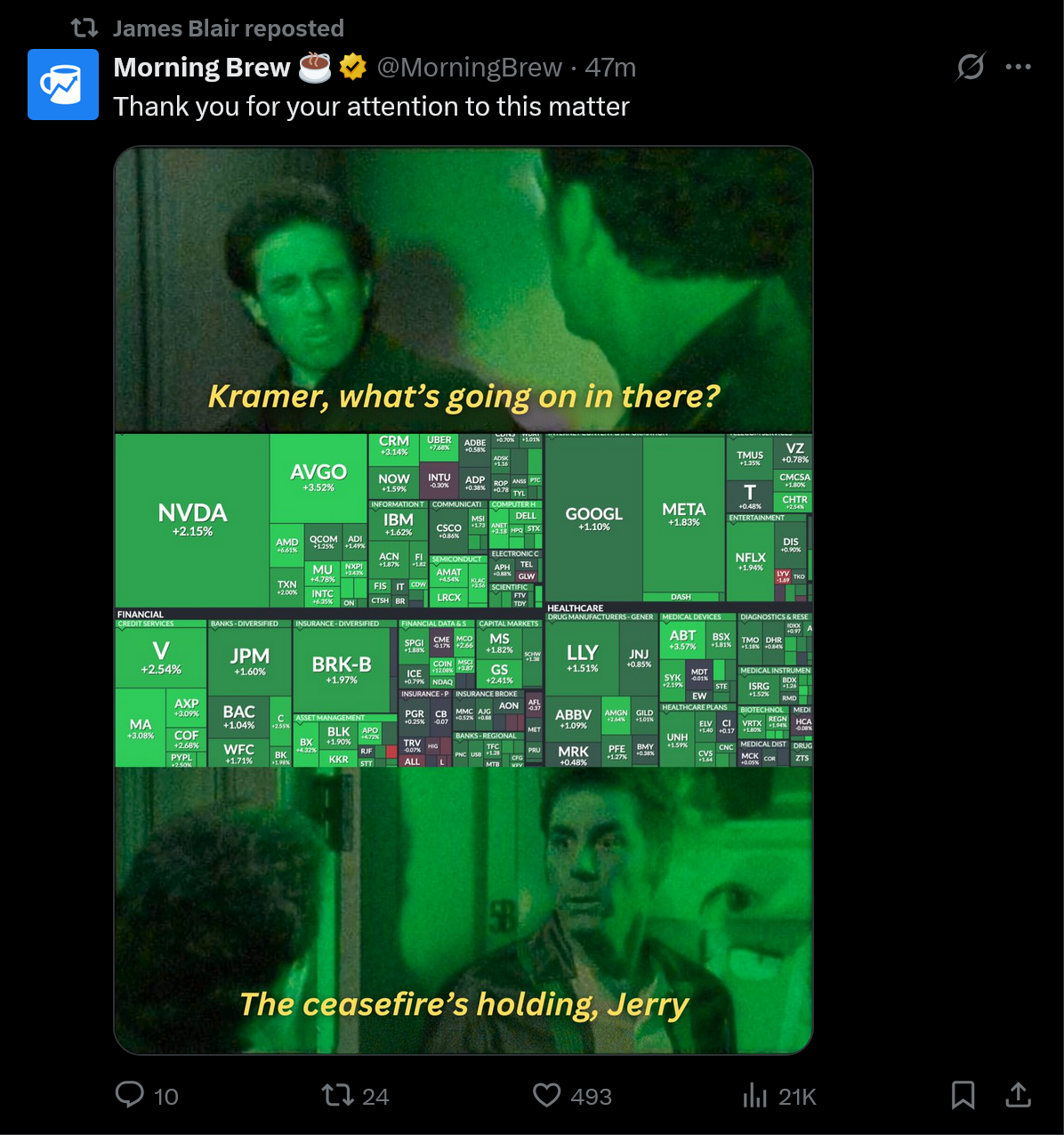The width and height of the screenshot is (1064, 1135).
Task: Click the Grok explain slashed-circle icon
Action: [971, 67]
